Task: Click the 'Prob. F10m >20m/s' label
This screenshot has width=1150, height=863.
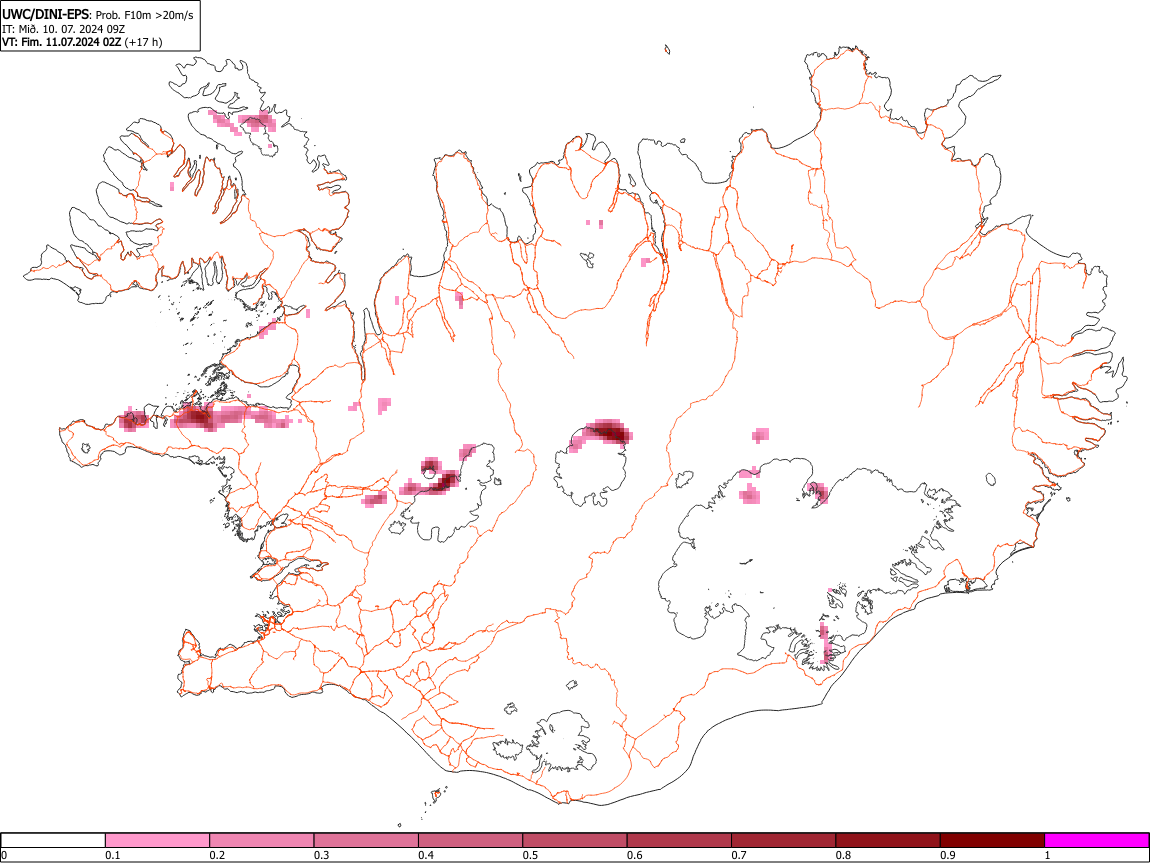Action: point(144,15)
